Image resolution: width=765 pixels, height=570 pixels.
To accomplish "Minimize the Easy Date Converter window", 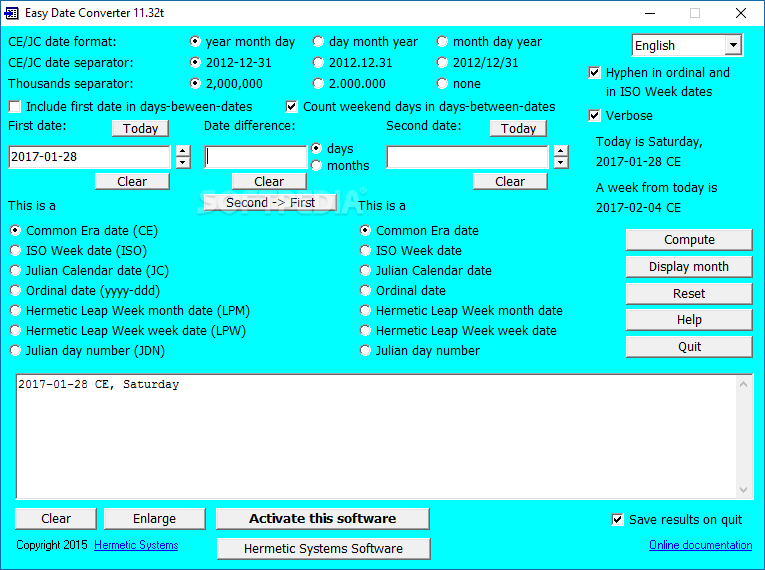I will click(650, 13).
